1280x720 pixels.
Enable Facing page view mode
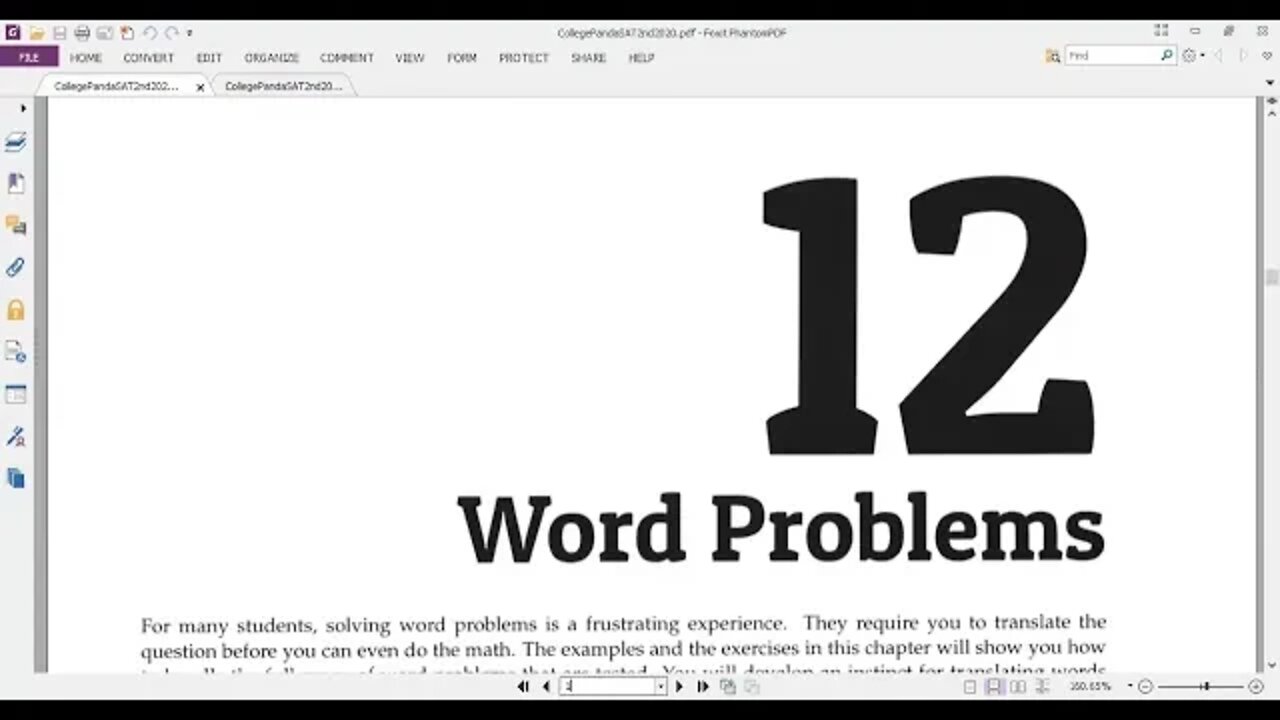point(1018,687)
